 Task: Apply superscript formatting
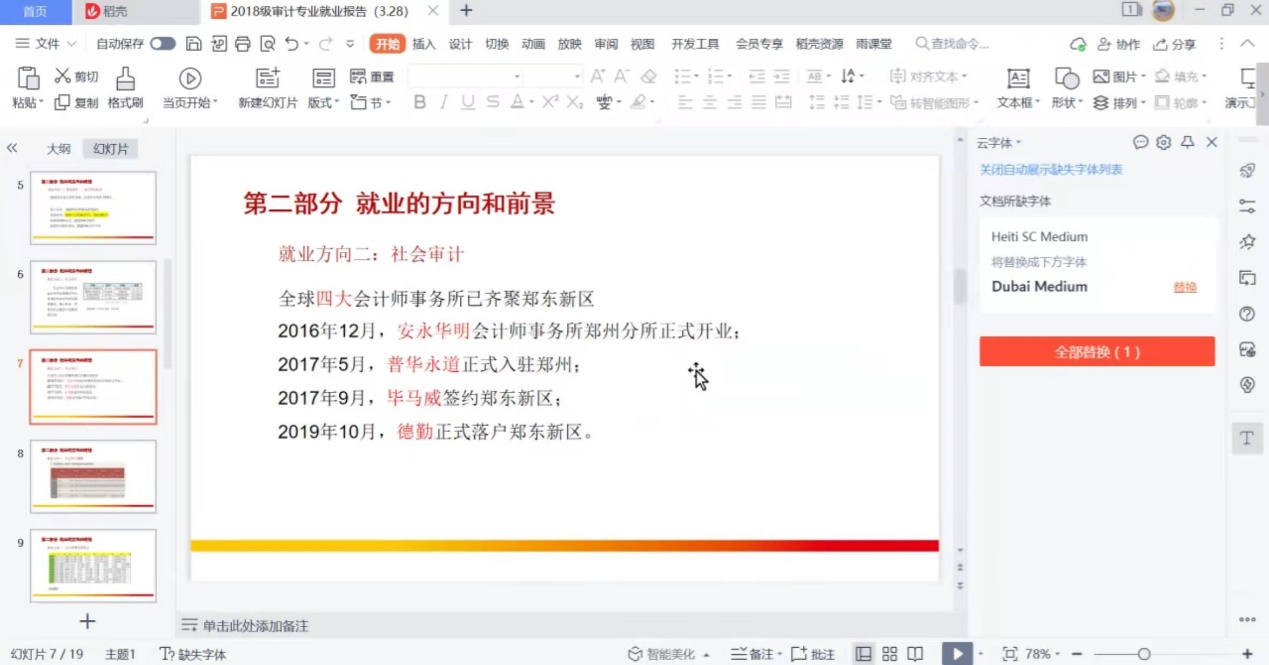(x=549, y=102)
